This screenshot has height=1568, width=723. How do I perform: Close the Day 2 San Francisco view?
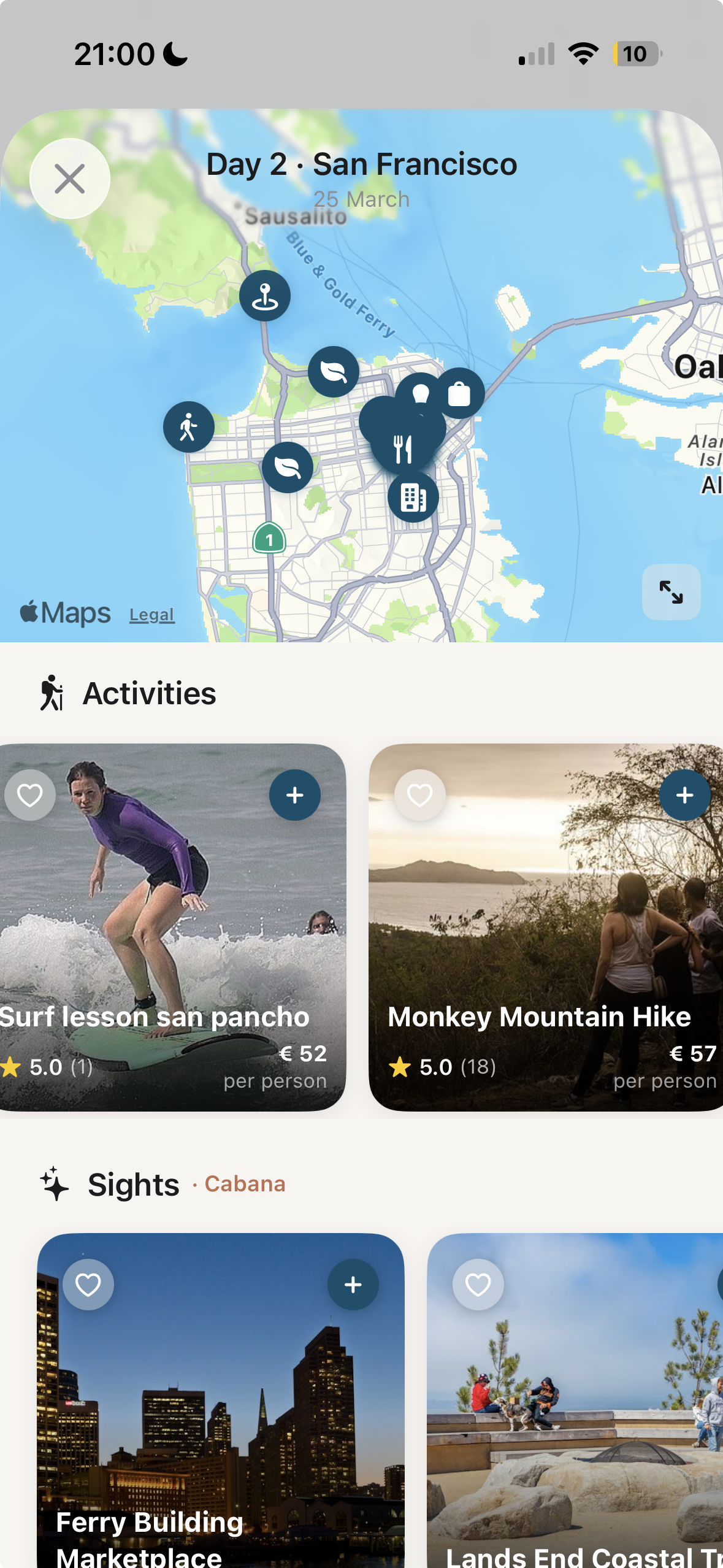pos(70,179)
